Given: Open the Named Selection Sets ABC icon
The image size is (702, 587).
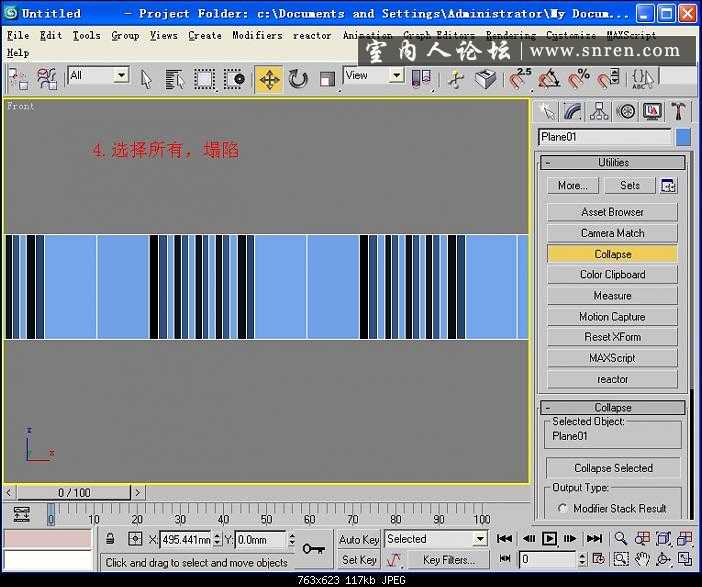Looking at the screenshot, I should pyautogui.click(x=643, y=80).
